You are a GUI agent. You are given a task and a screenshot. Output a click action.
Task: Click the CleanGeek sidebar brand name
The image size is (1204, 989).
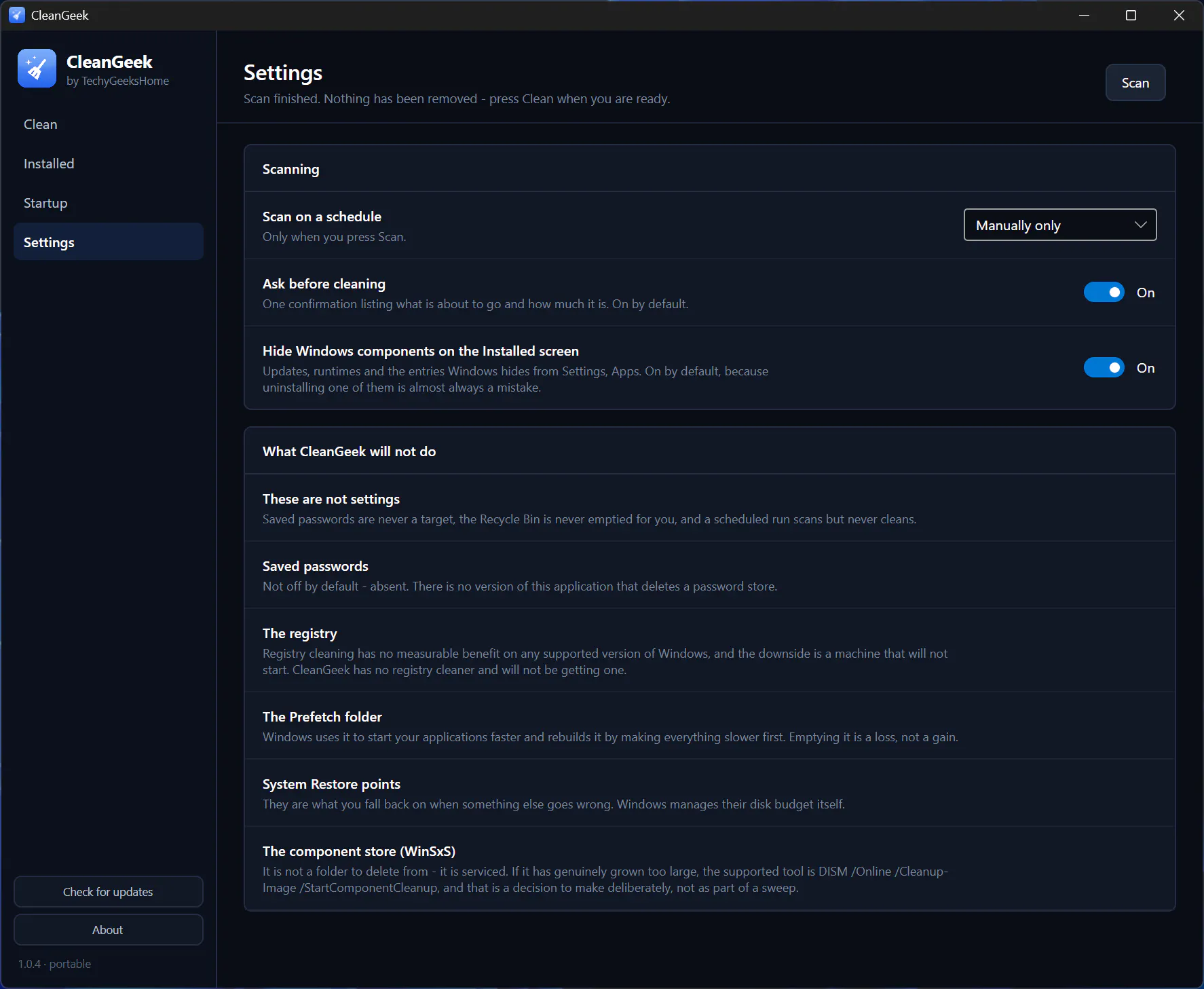109,62
